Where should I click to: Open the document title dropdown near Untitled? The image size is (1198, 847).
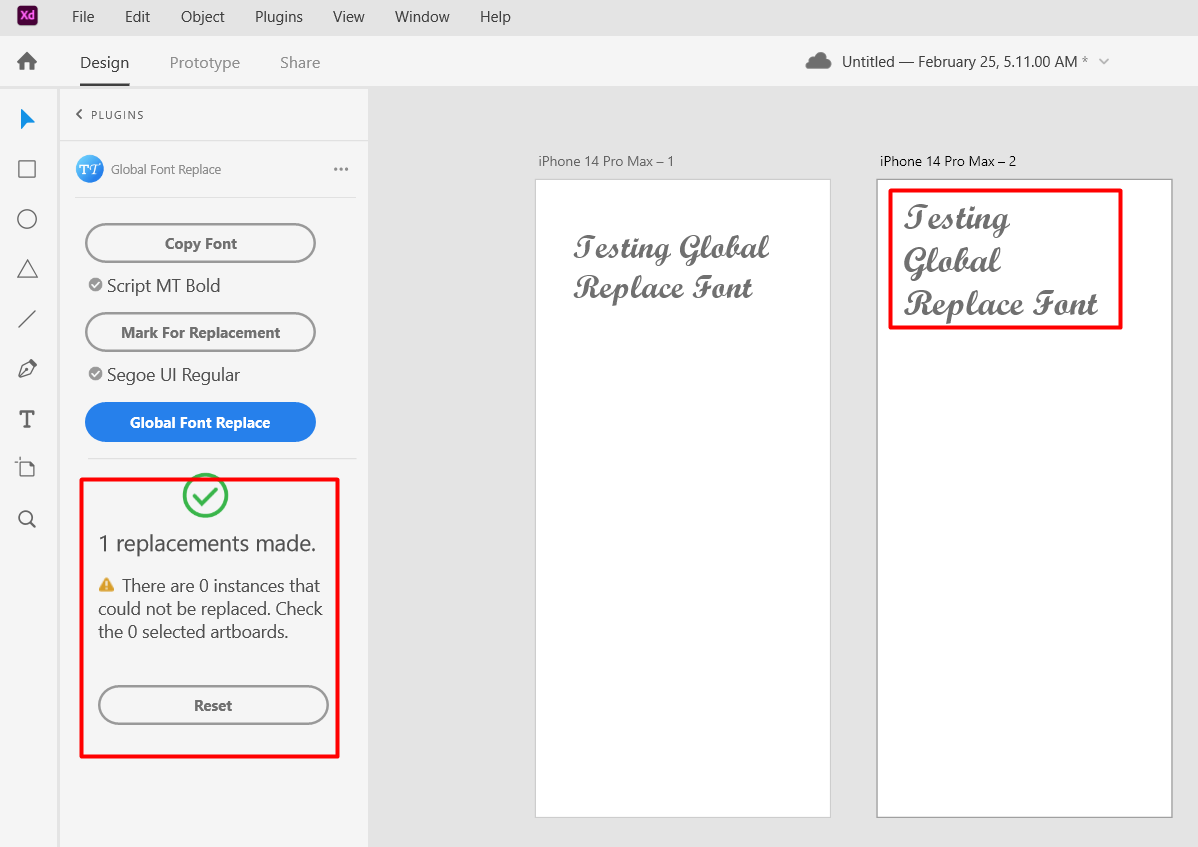[x=1103, y=61]
